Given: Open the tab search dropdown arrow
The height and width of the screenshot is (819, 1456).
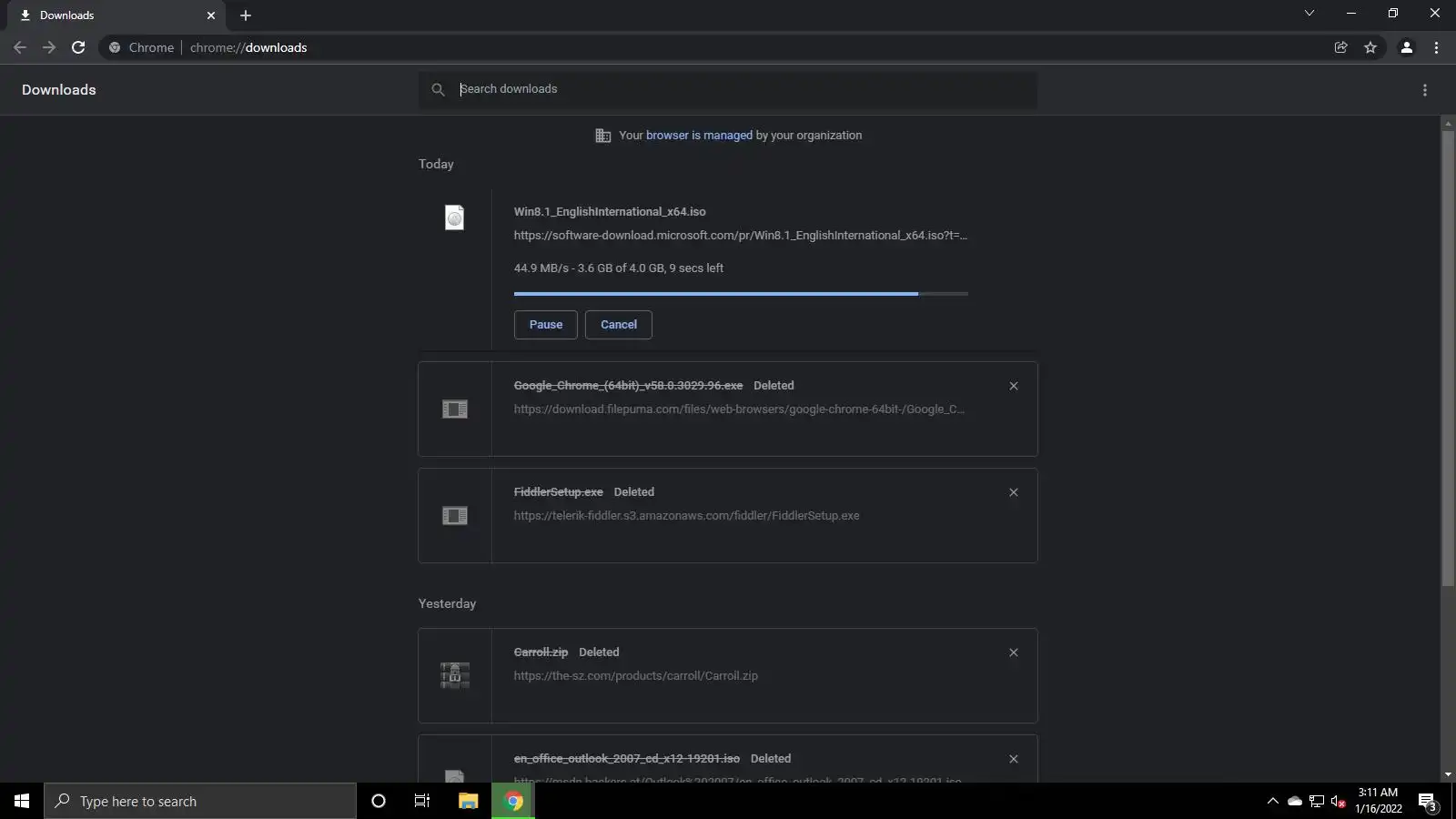Looking at the screenshot, I should point(1309,14).
